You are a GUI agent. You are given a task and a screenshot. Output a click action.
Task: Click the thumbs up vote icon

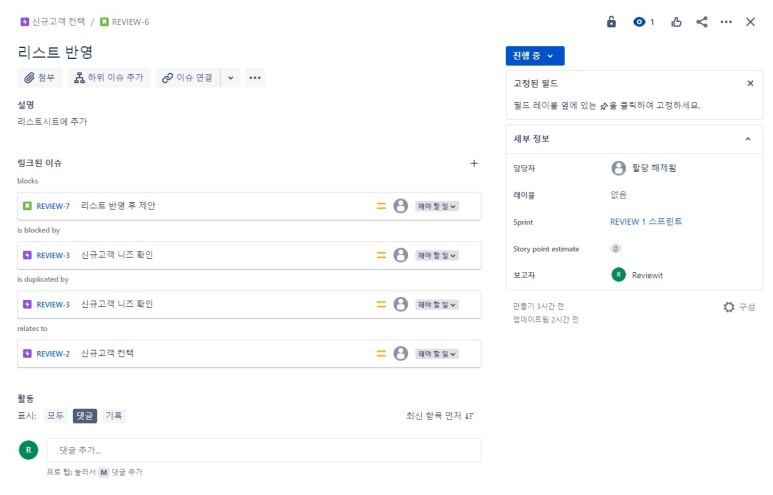pos(677,21)
